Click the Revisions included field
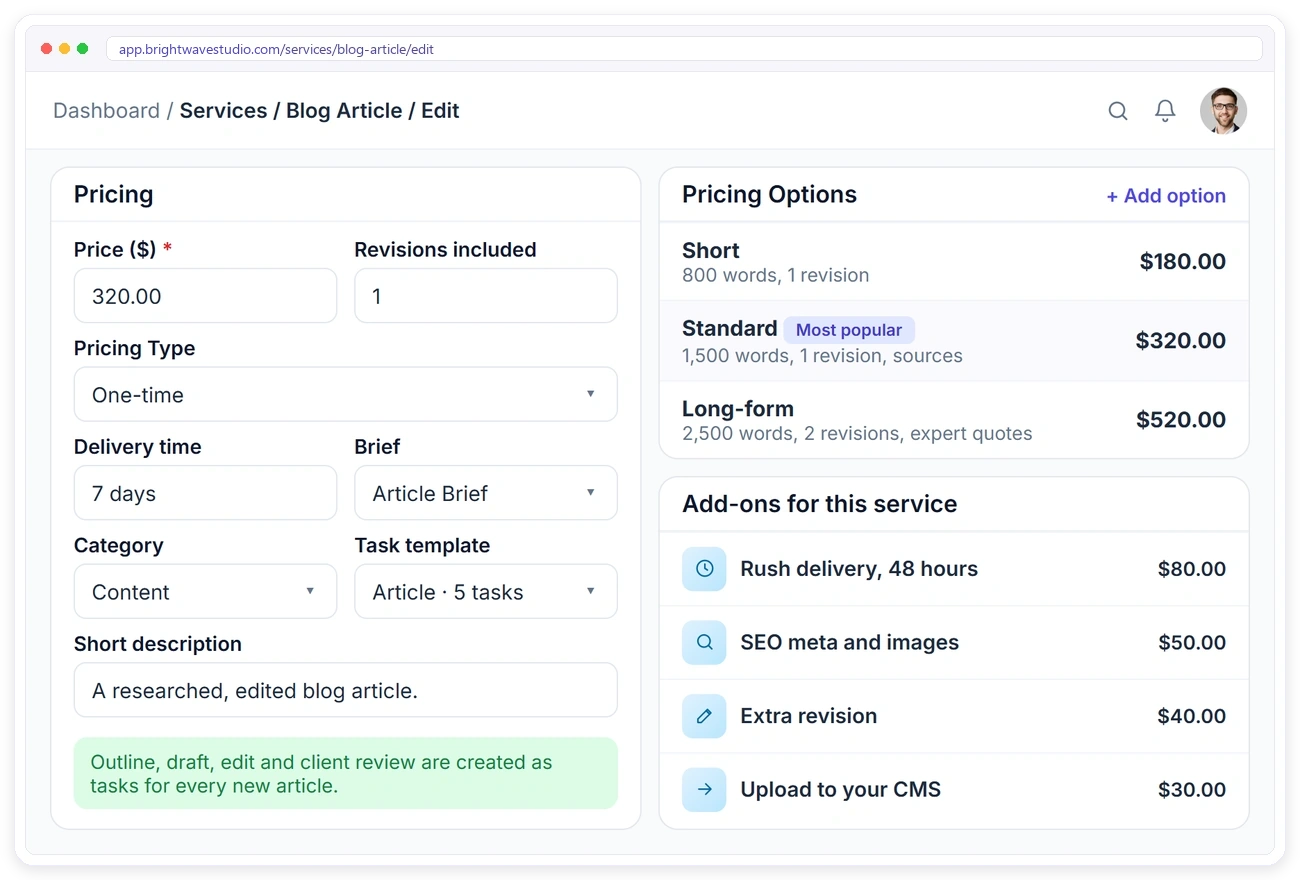This screenshot has height=880, width=1300. pyautogui.click(x=486, y=296)
